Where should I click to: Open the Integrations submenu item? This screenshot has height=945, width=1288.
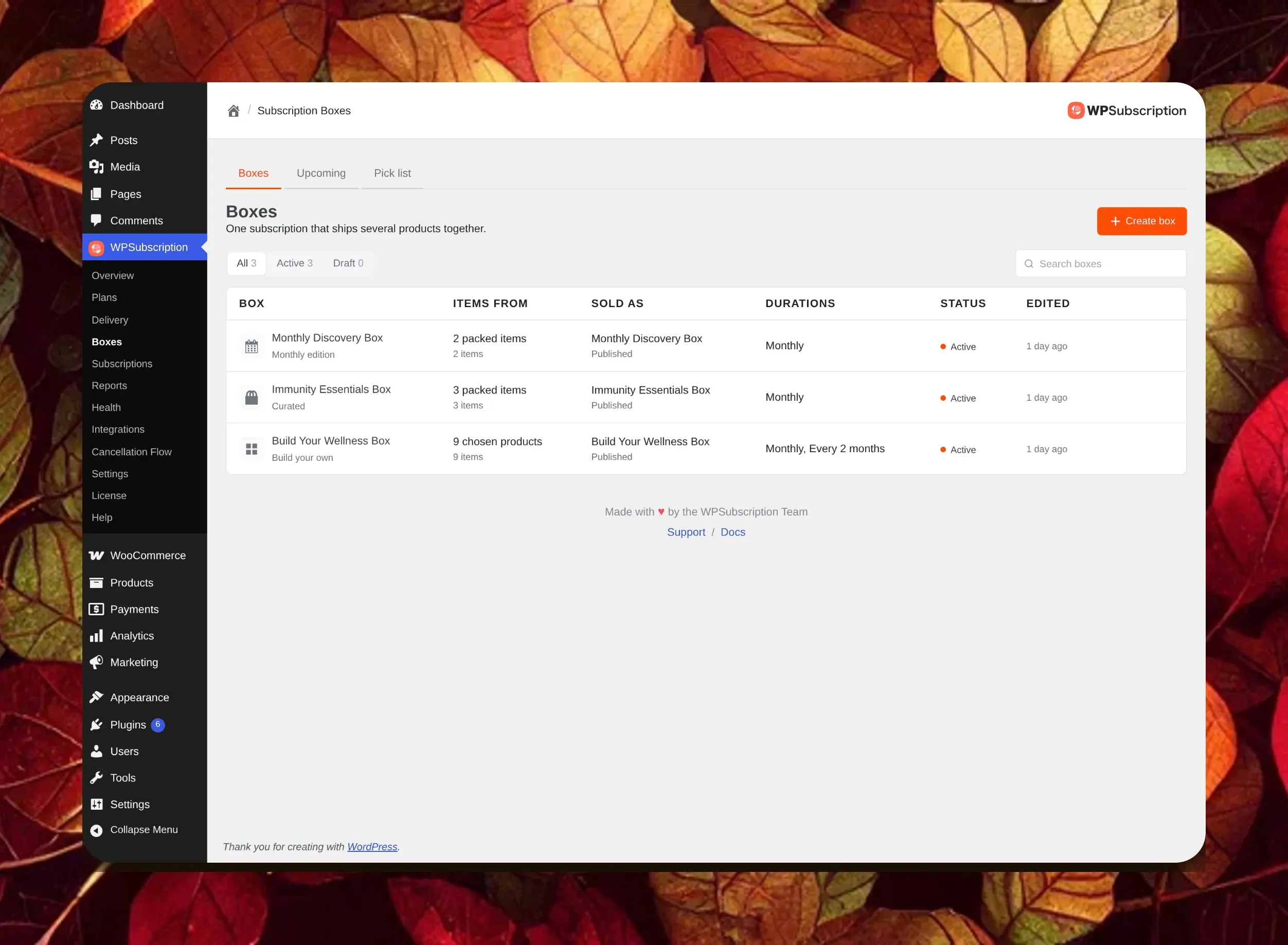point(118,429)
